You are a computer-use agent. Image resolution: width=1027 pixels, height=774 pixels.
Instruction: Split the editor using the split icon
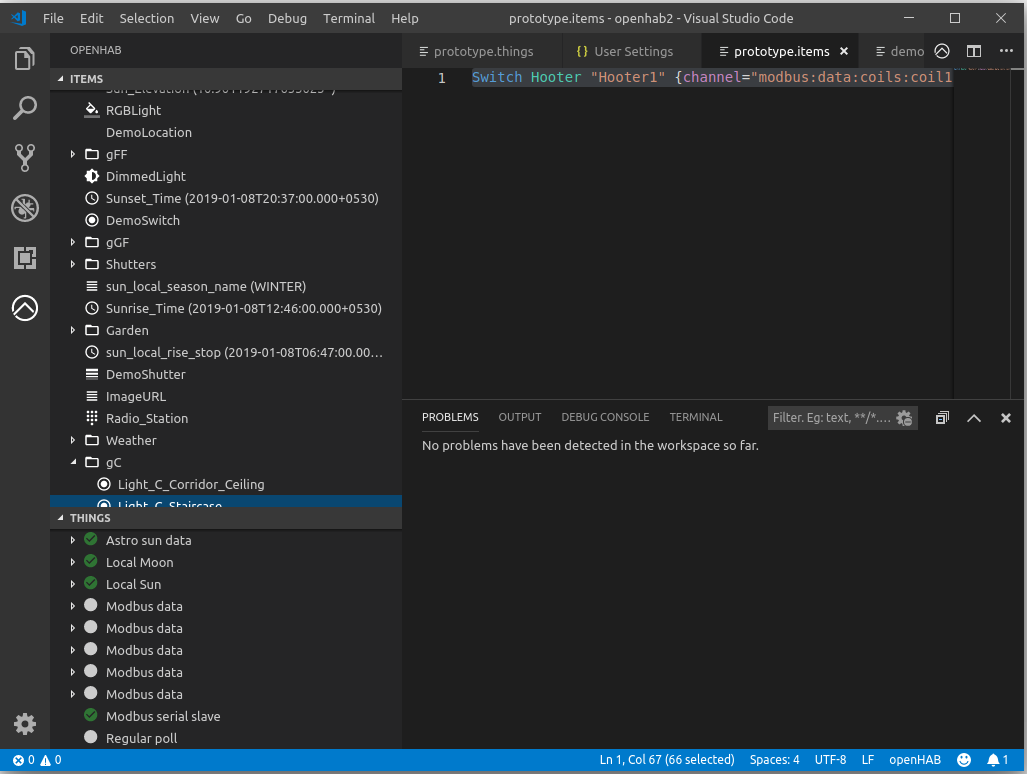click(973, 50)
